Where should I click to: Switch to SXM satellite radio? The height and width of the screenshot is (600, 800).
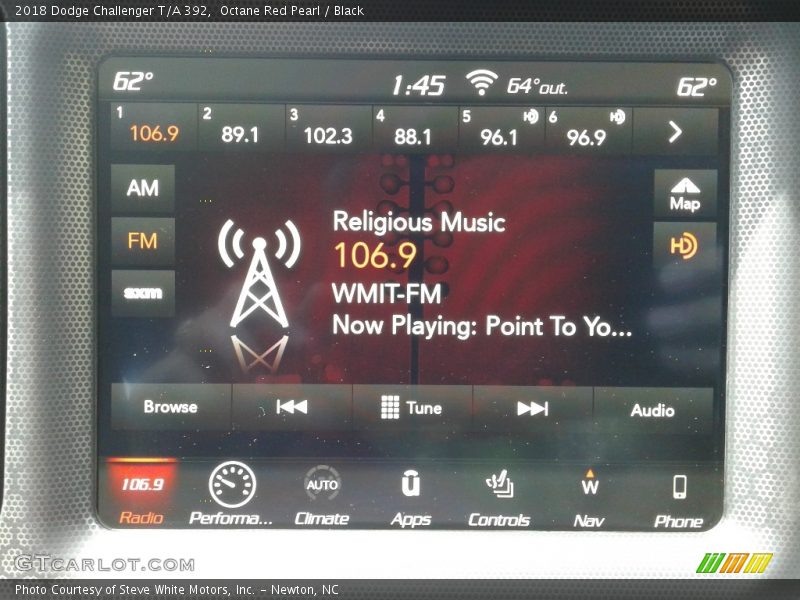(x=143, y=293)
